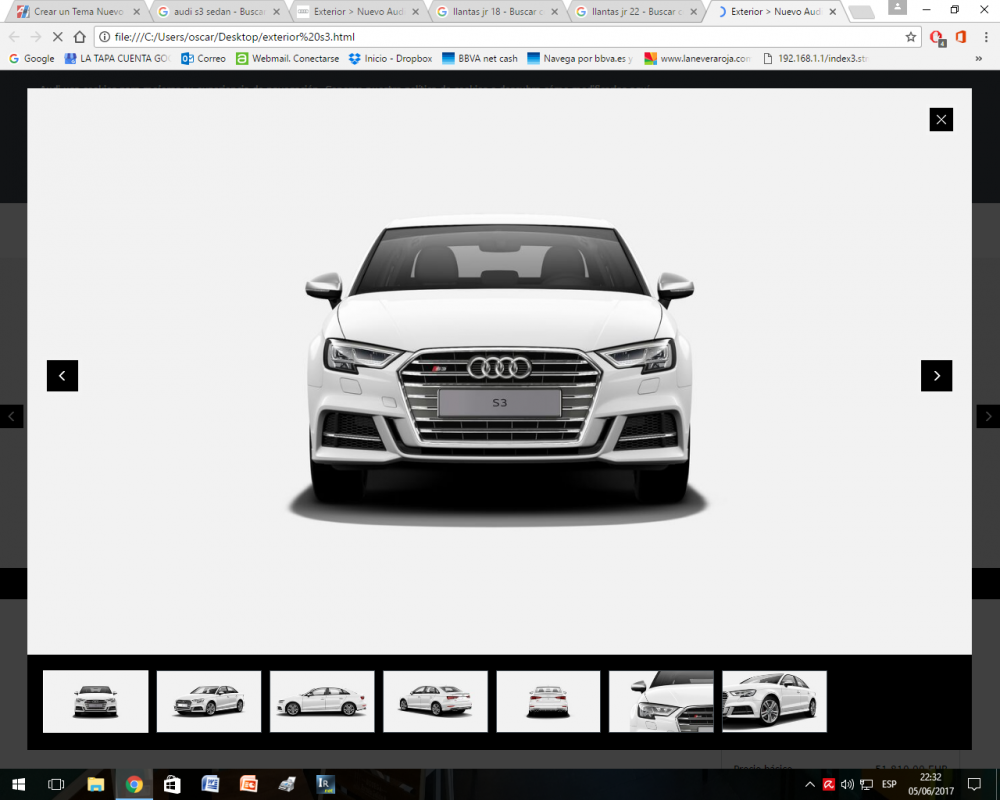Image resolution: width=1000 pixels, height=800 pixels.
Task: Launch PowerPoint from the taskbar
Action: 249,784
